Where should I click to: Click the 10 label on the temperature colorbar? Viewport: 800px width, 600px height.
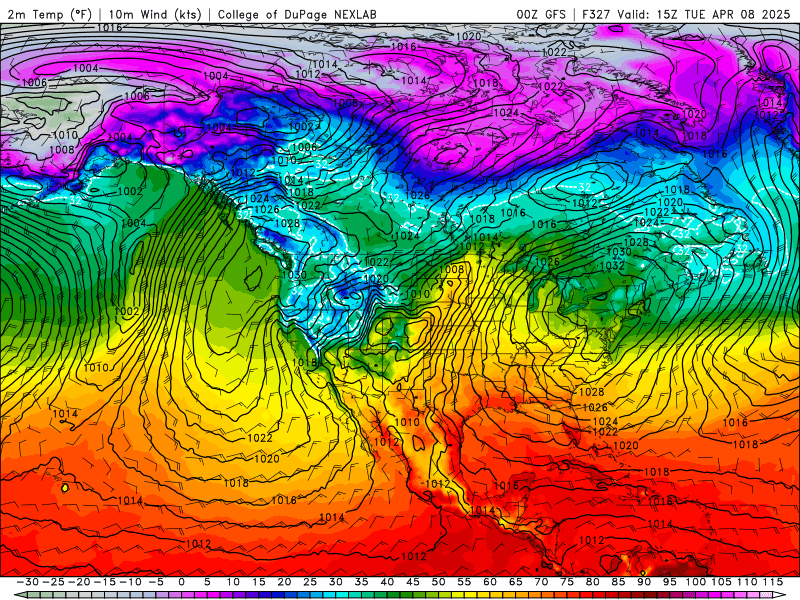(233, 582)
